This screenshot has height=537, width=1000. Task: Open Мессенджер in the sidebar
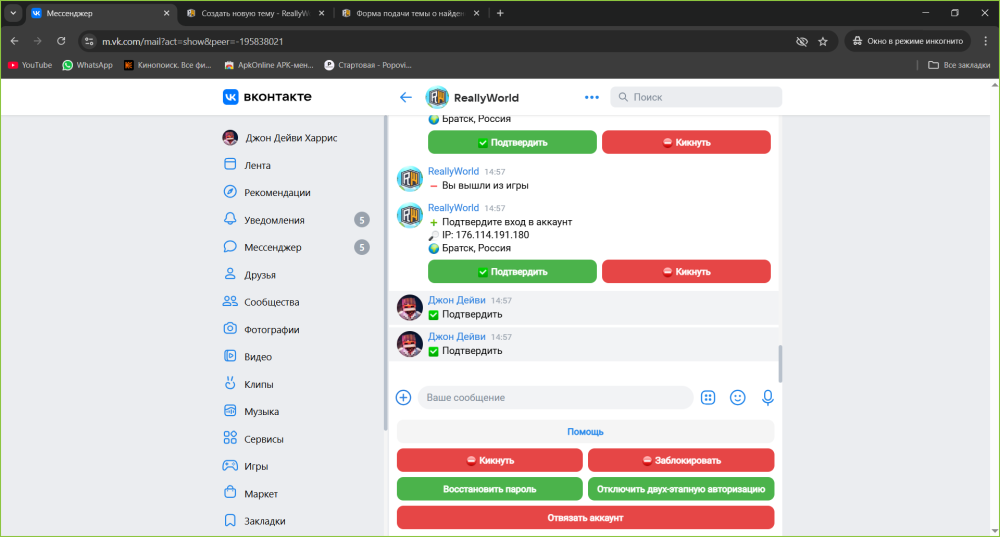(x=272, y=247)
